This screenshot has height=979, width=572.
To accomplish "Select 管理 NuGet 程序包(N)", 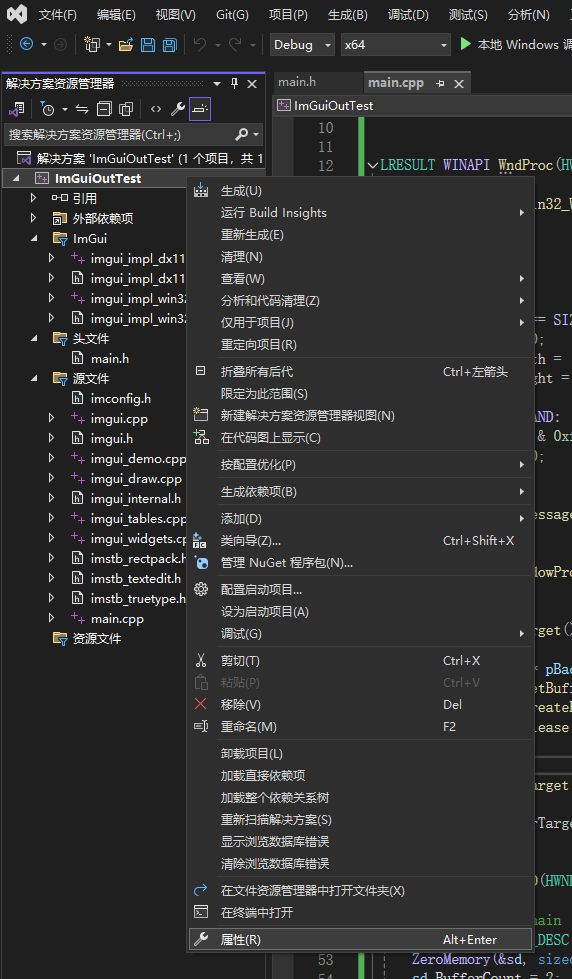I will [x=360, y=563].
